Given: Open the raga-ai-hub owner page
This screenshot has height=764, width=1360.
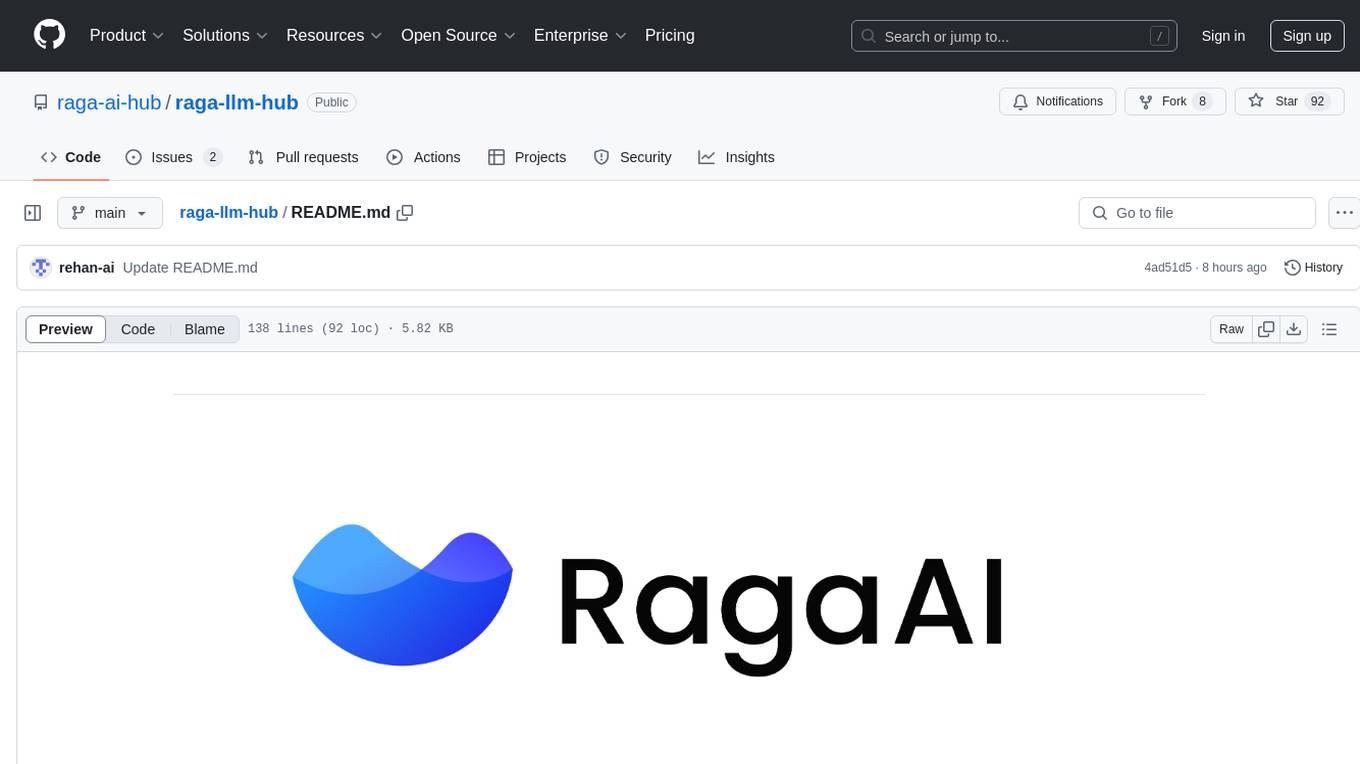Looking at the screenshot, I should 109,102.
